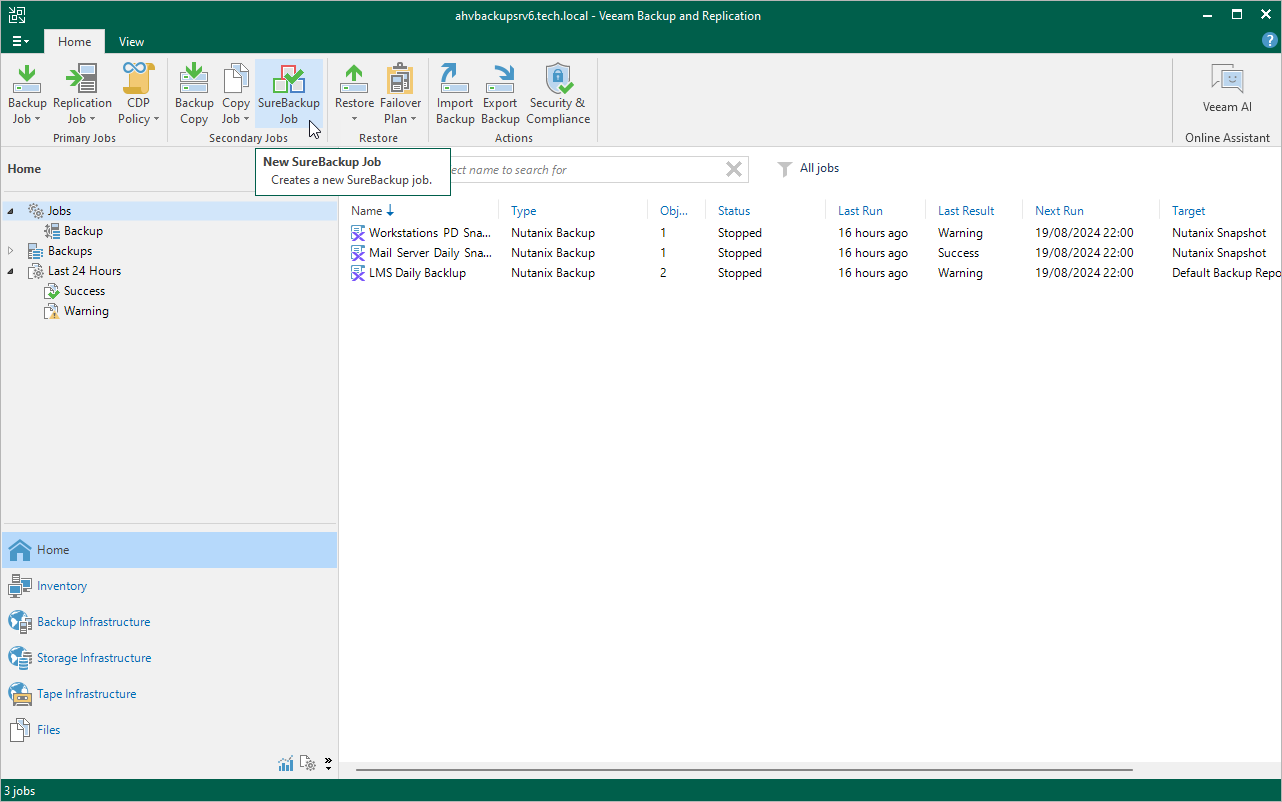Screen dimensions: 1282x802
Task: Click the Backup Copy ribbon icon
Action: click(194, 95)
